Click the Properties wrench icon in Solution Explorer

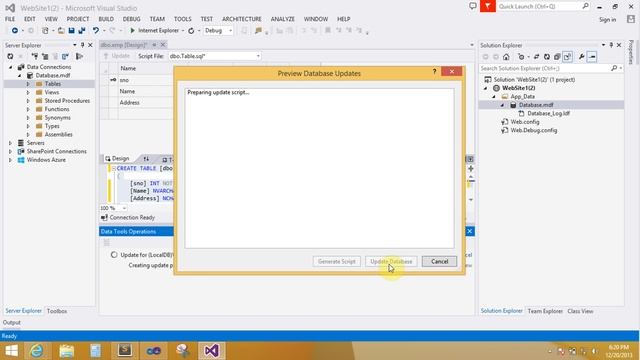click(582, 57)
